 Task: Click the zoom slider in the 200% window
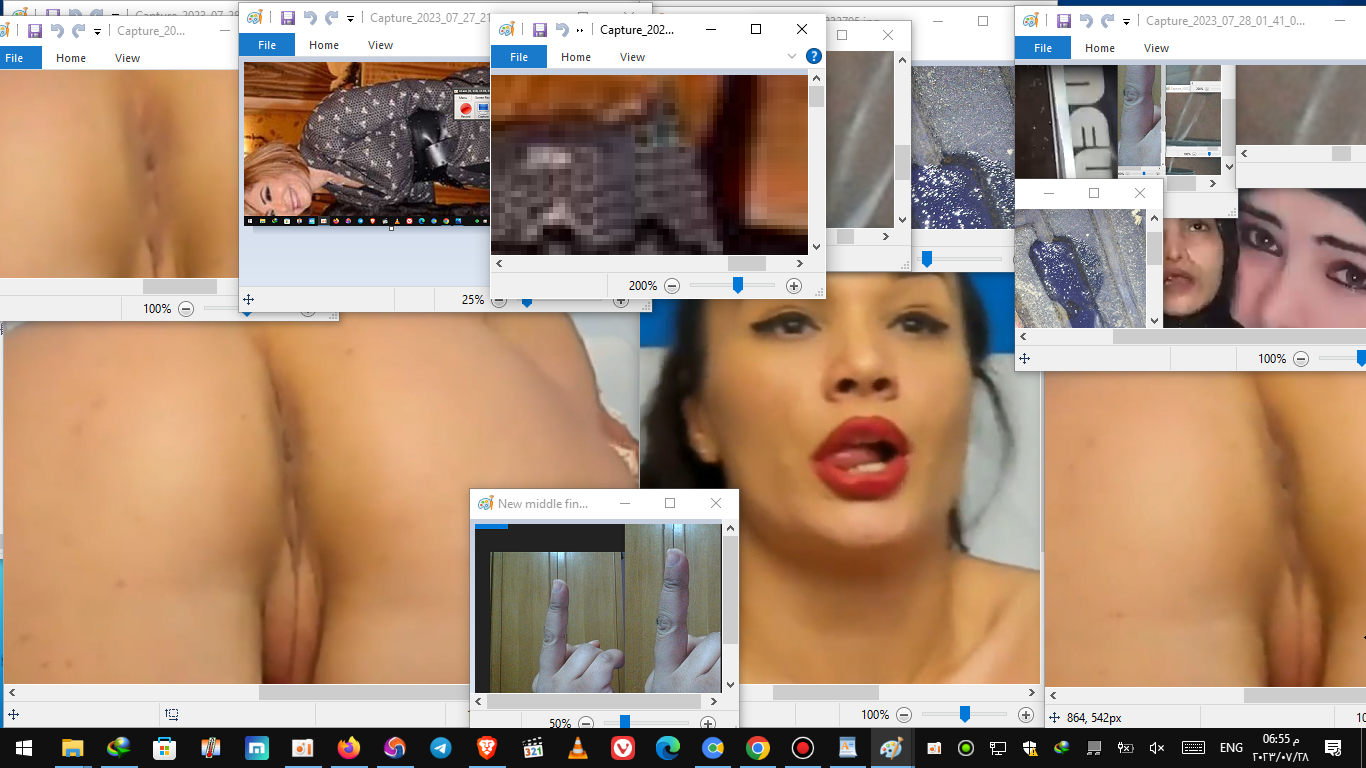click(737, 286)
